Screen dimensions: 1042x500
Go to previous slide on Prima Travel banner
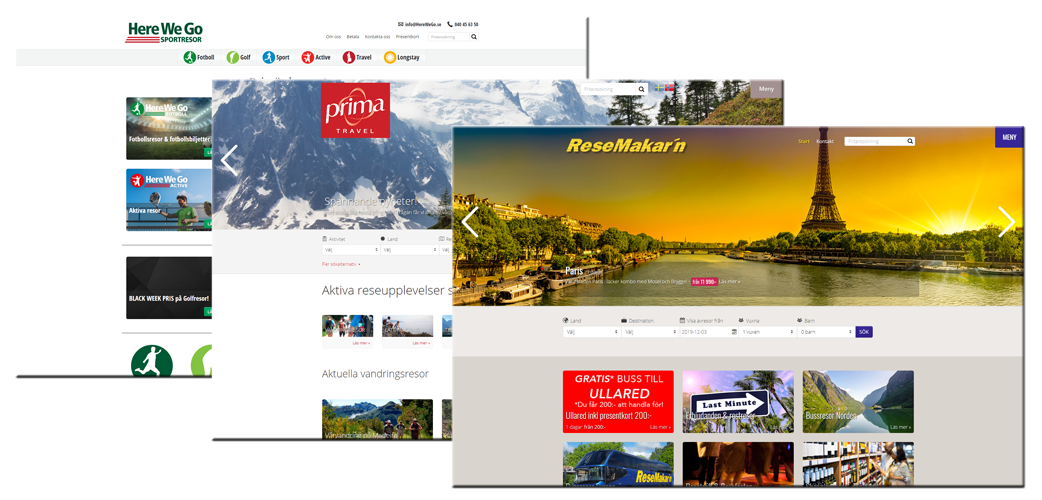pos(229,160)
